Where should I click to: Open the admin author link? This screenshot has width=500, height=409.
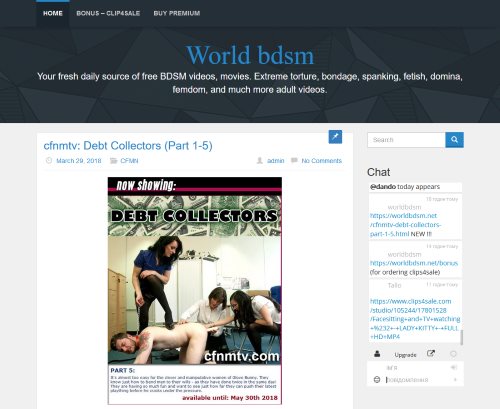click(x=276, y=161)
